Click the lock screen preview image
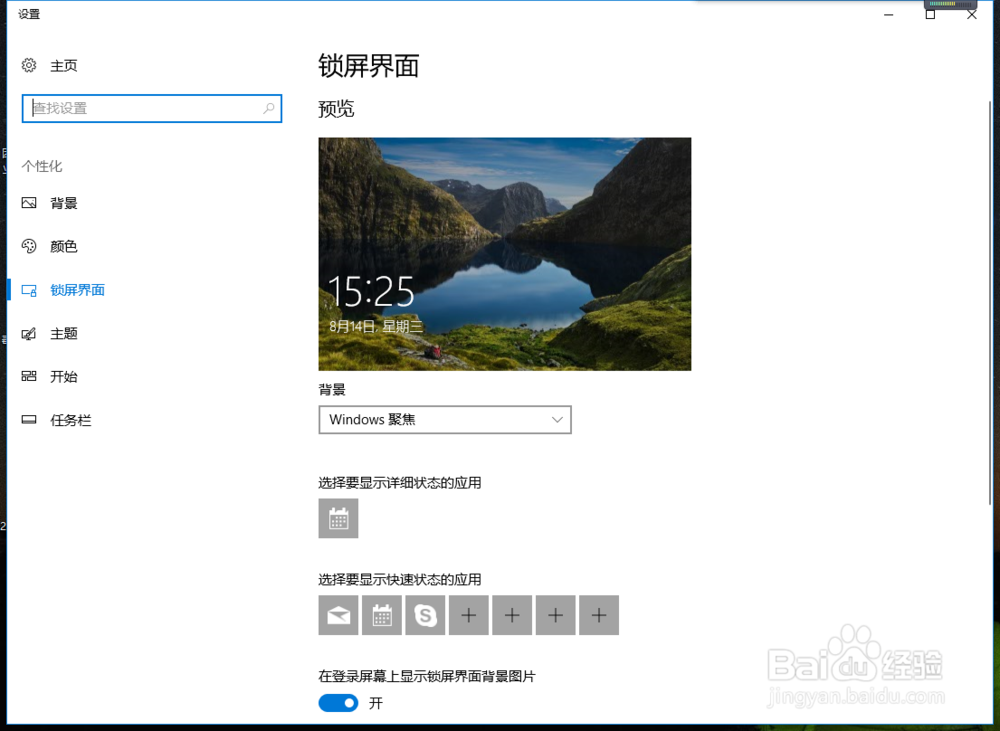This screenshot has height=731, width=1000. [504, 252]
